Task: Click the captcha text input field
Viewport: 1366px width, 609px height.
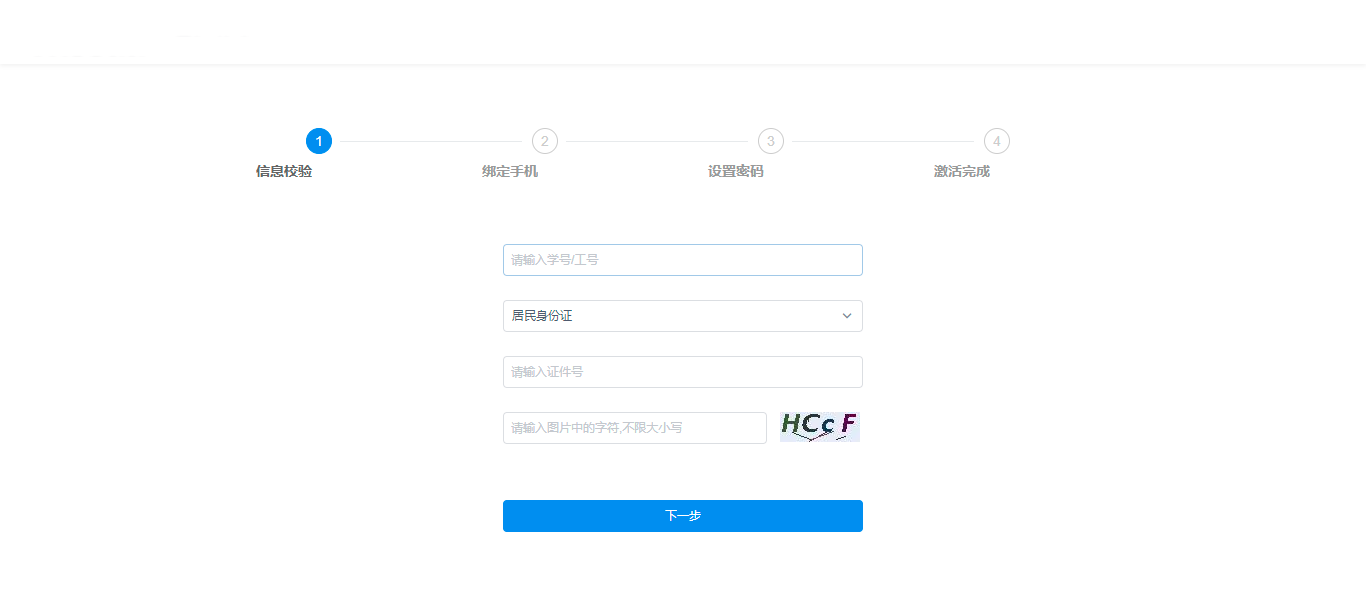Action: [x=634, y=428]
